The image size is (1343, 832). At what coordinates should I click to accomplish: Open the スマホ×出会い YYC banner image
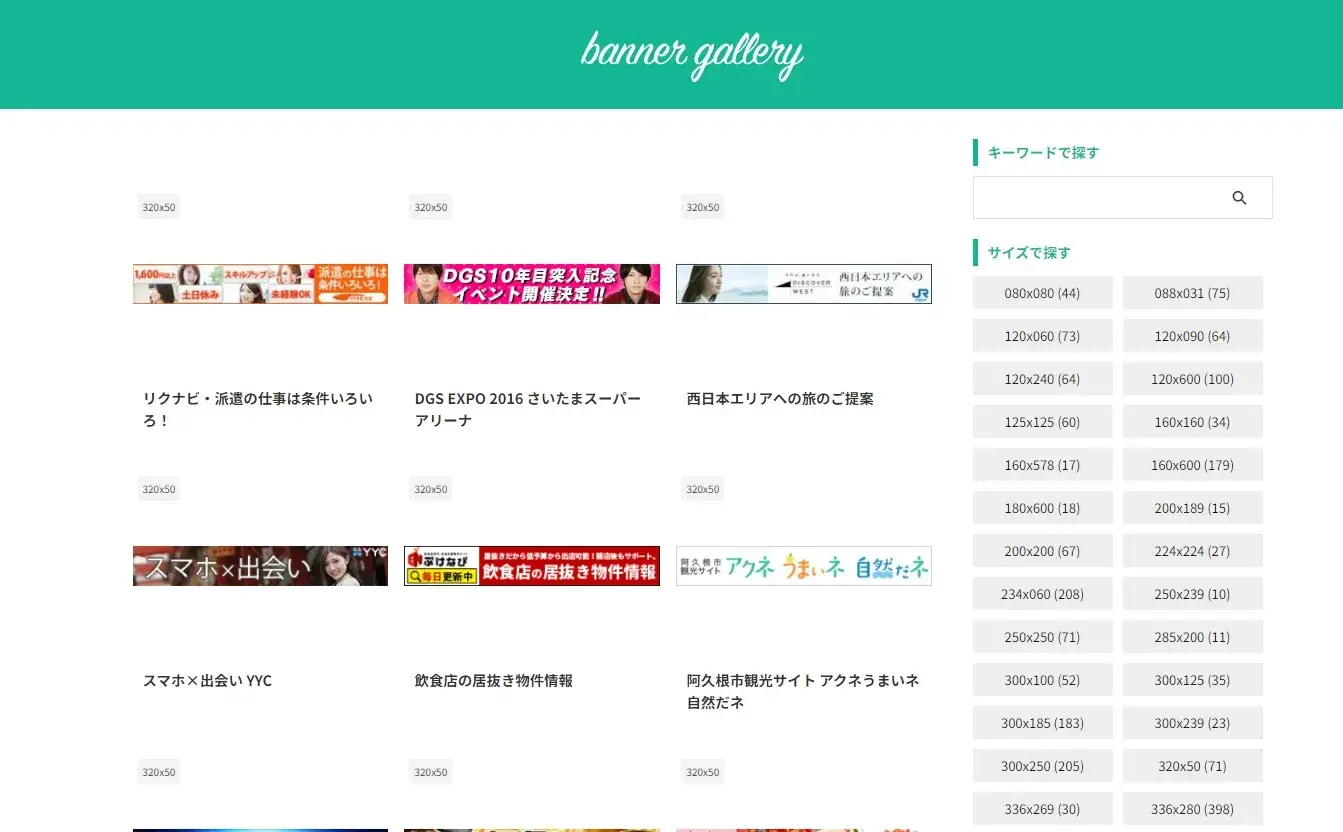[259, 566]
